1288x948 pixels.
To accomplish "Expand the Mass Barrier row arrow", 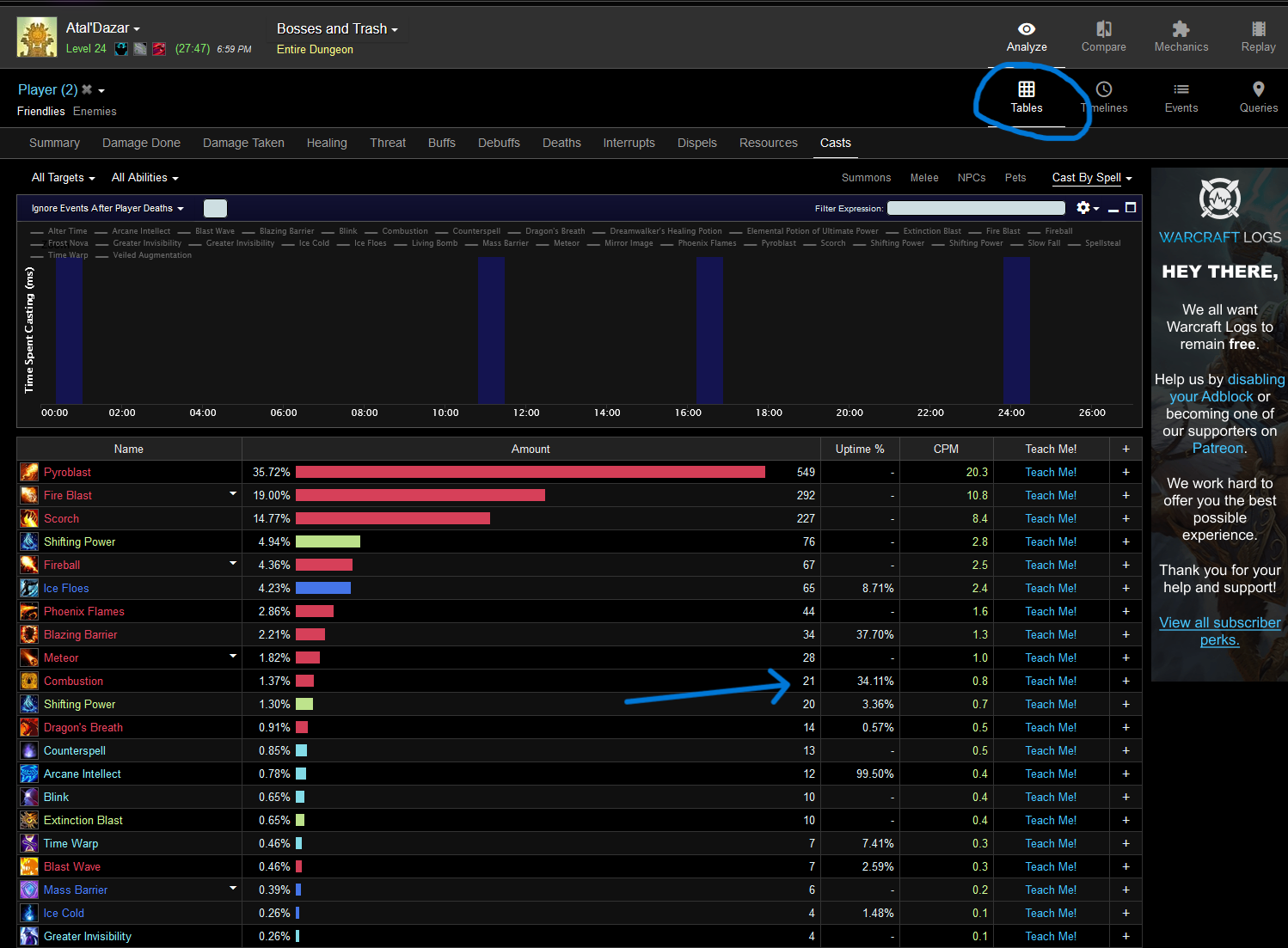I will (232, 888).
